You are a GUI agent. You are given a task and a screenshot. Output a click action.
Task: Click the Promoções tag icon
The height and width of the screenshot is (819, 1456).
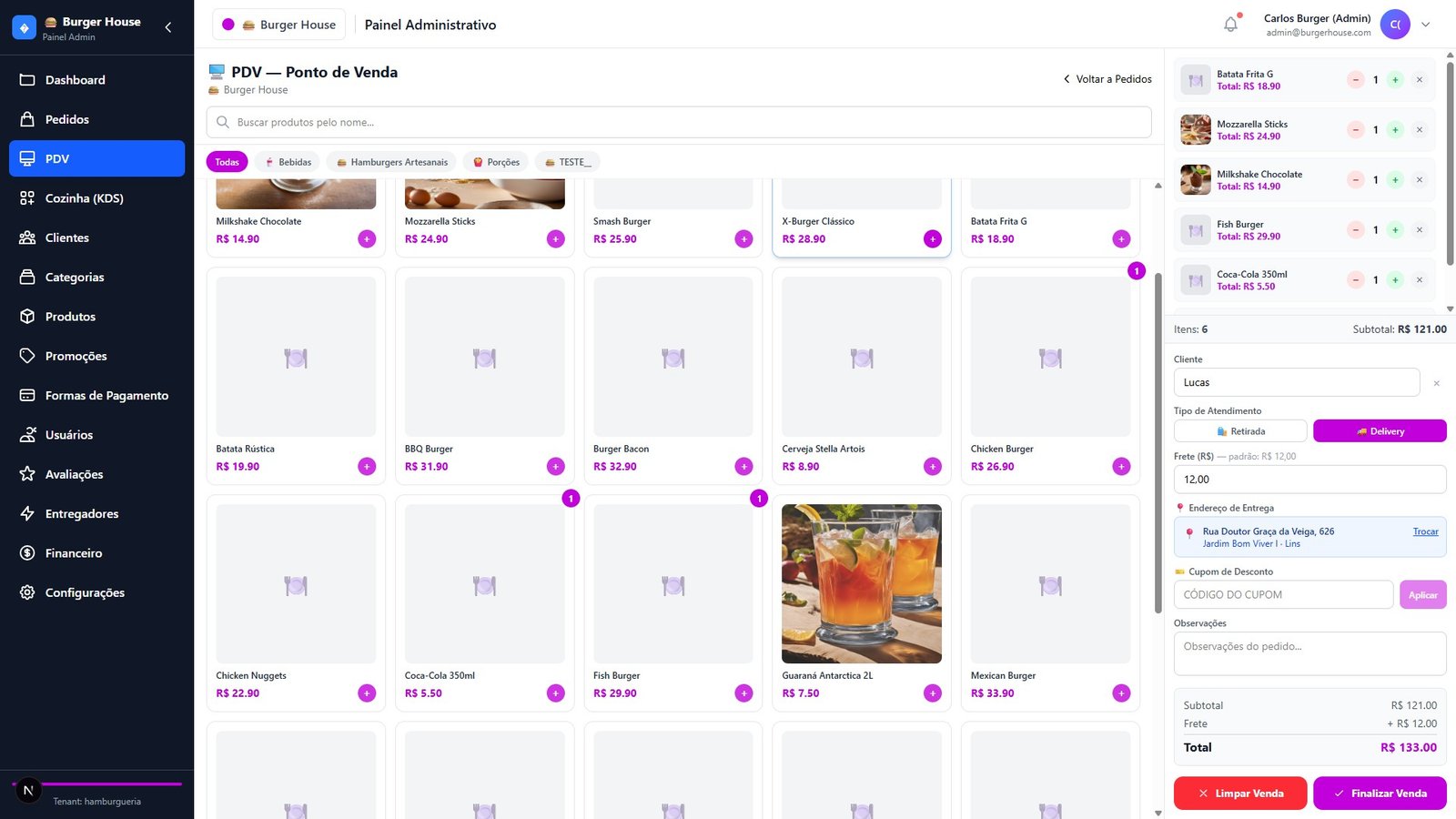click(27, 356)
